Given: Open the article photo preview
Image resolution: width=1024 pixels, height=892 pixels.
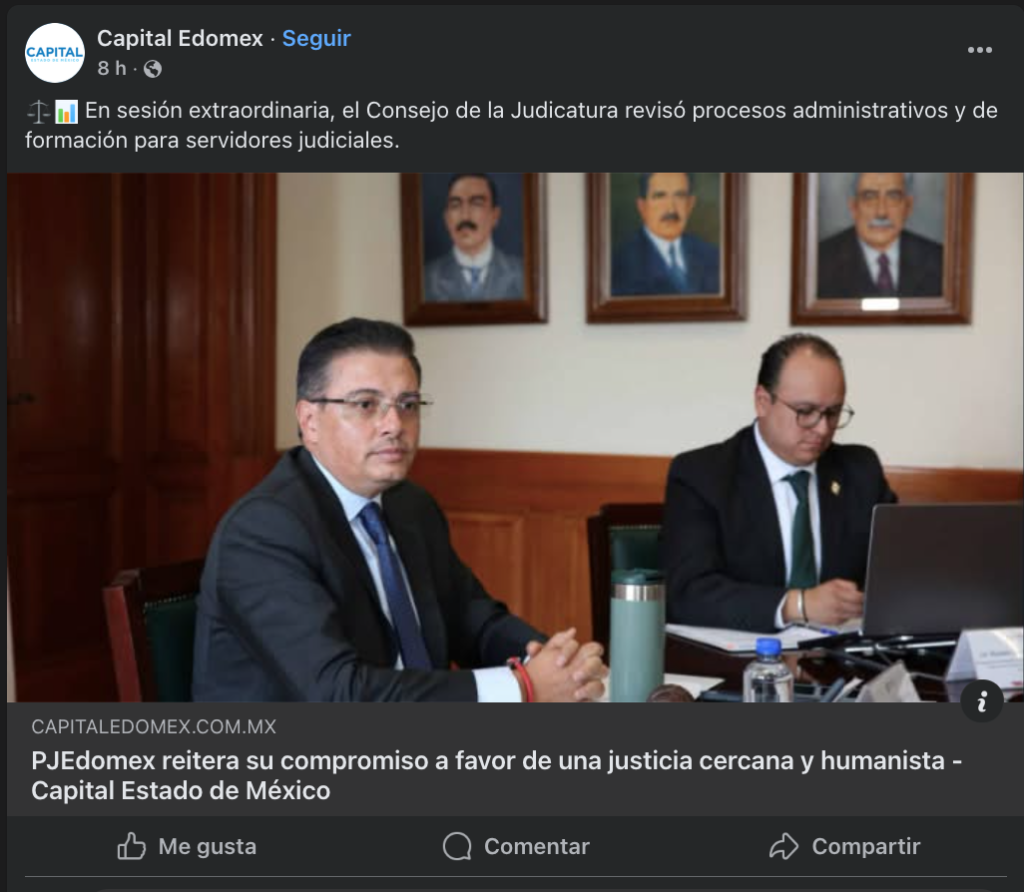Looking at the screenshot, I should click(x=515, y=437).
